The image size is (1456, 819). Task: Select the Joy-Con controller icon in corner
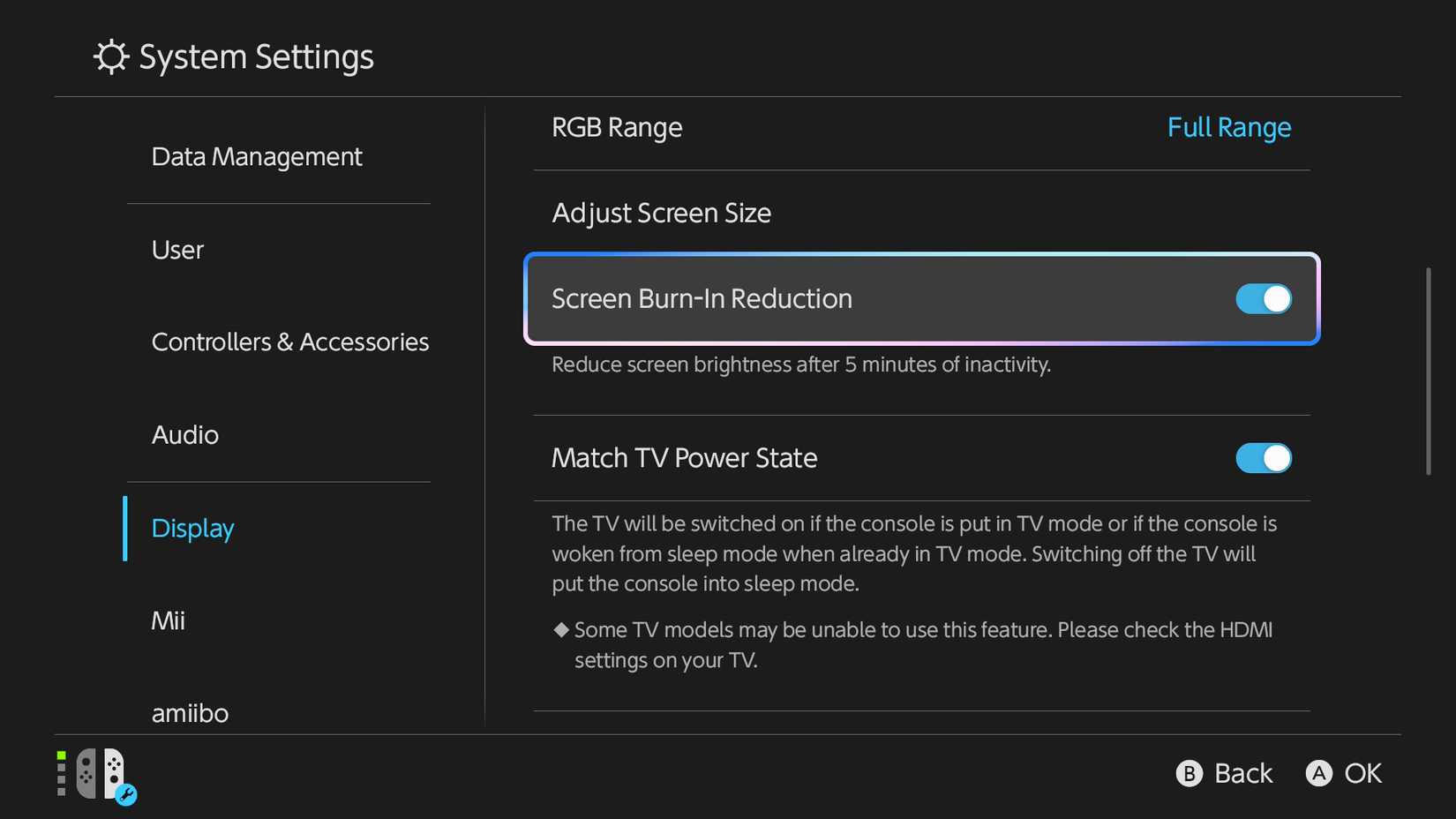pyautogui.click(x=100, y=775)
